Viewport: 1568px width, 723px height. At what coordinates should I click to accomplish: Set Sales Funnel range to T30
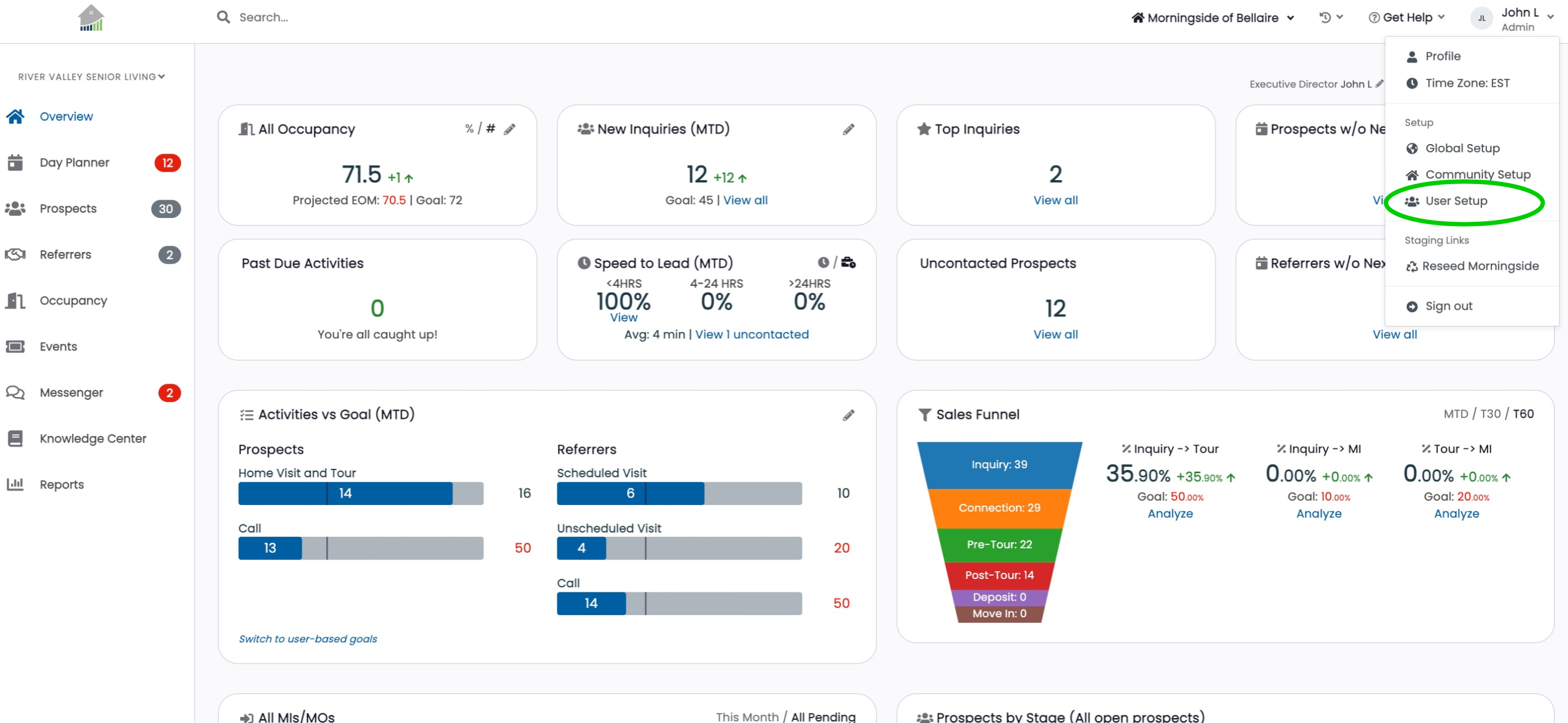point(1491,414)
